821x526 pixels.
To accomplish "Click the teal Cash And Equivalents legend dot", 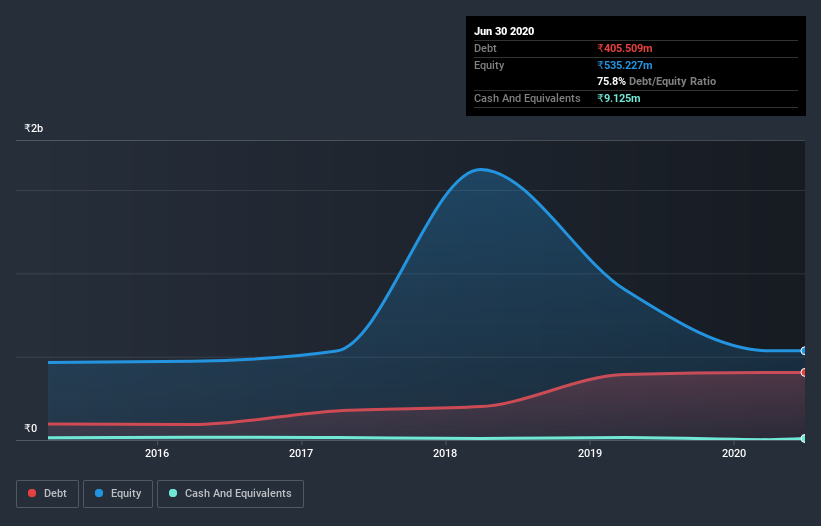I will pyautogui.click(x=173, y=493).
